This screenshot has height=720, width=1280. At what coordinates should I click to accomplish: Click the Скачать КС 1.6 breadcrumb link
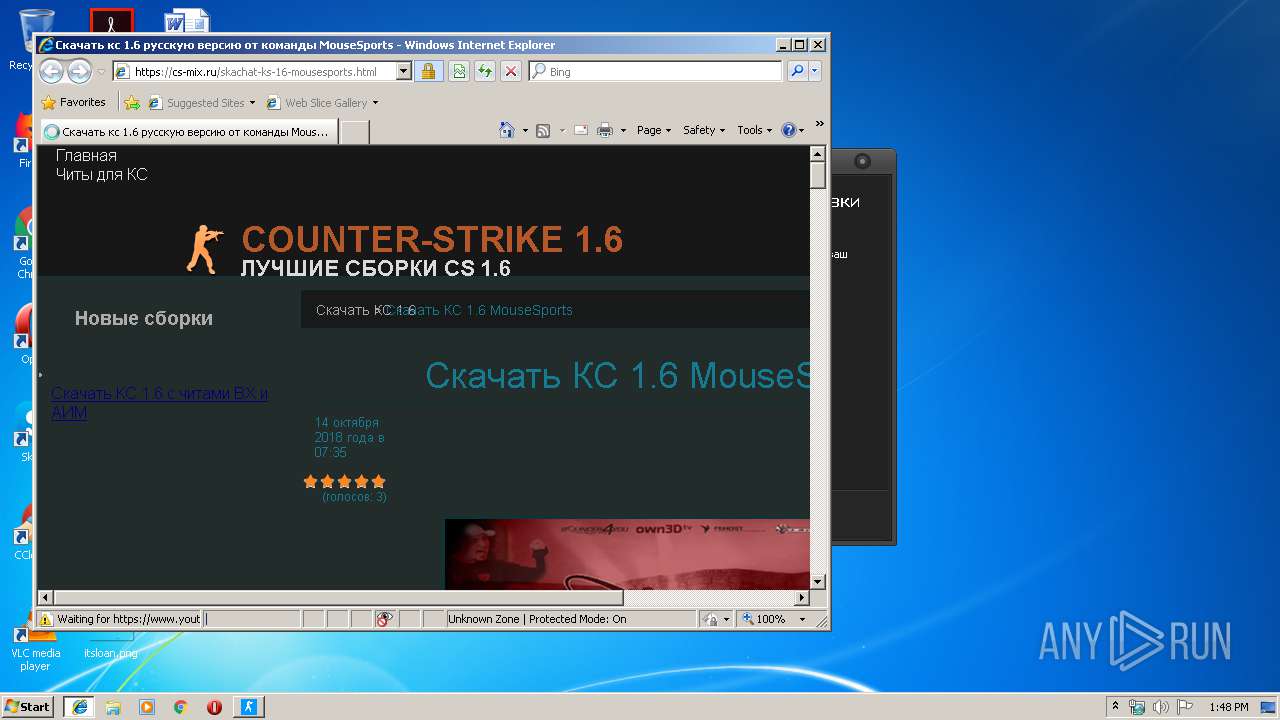click(x=366, y=310)
